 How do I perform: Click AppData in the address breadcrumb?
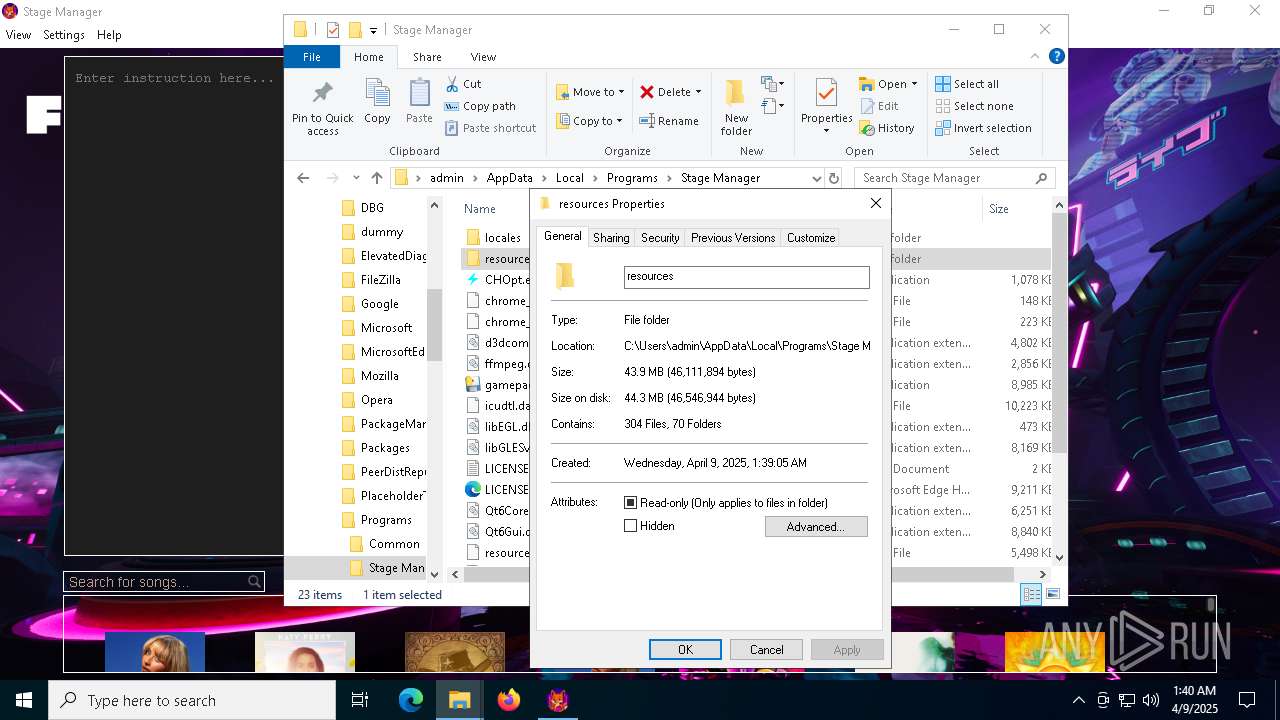tap(509, 178)
